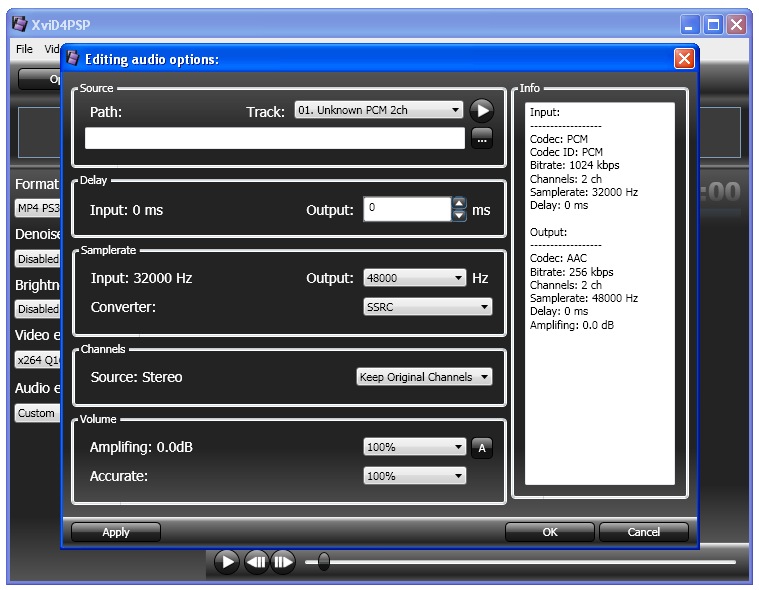Expand the Keep Original Channels dropdown
The image size is (759, 590).
click(x=424, y=377)
